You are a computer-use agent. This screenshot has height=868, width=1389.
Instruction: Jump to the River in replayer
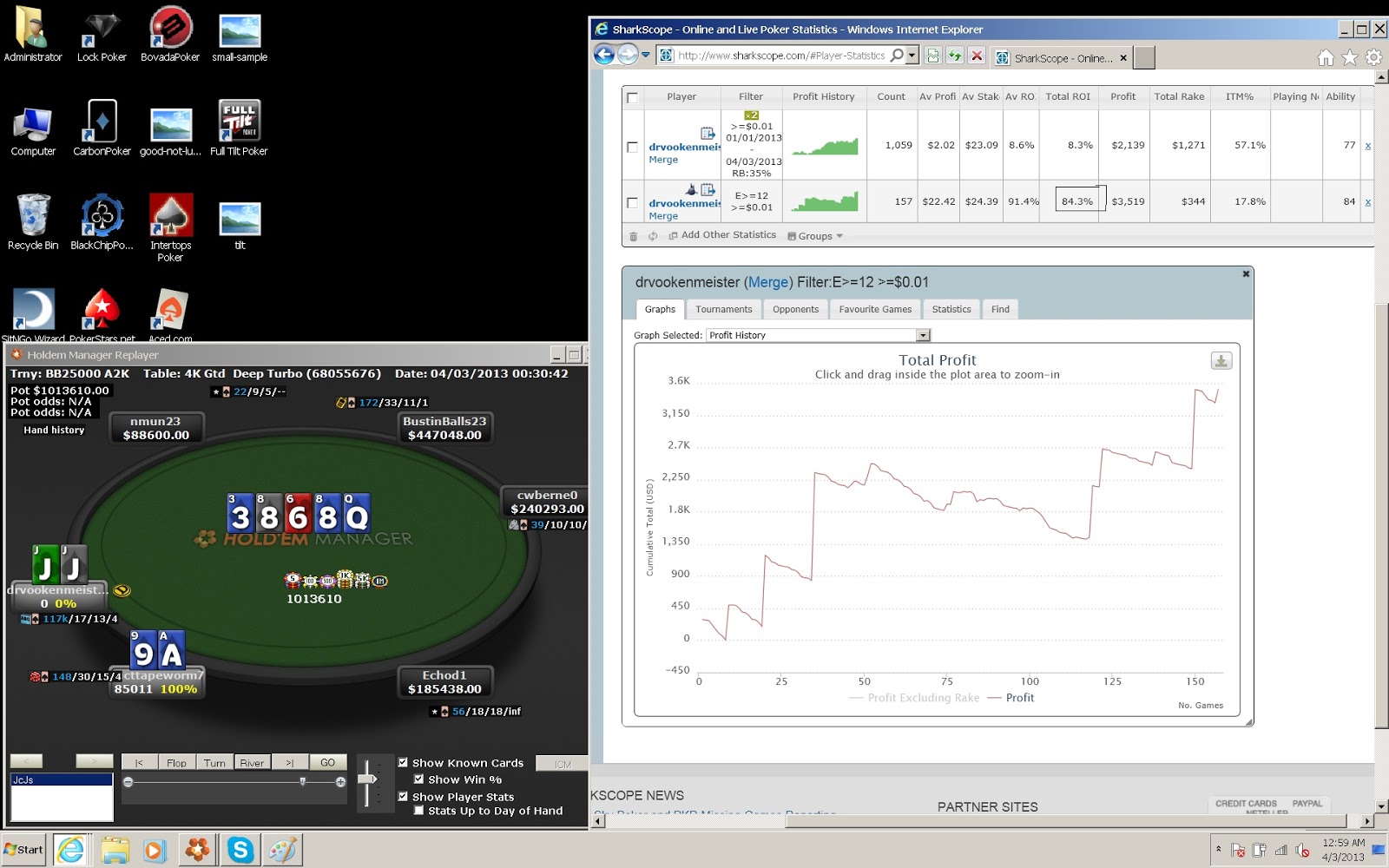[252, 762]
